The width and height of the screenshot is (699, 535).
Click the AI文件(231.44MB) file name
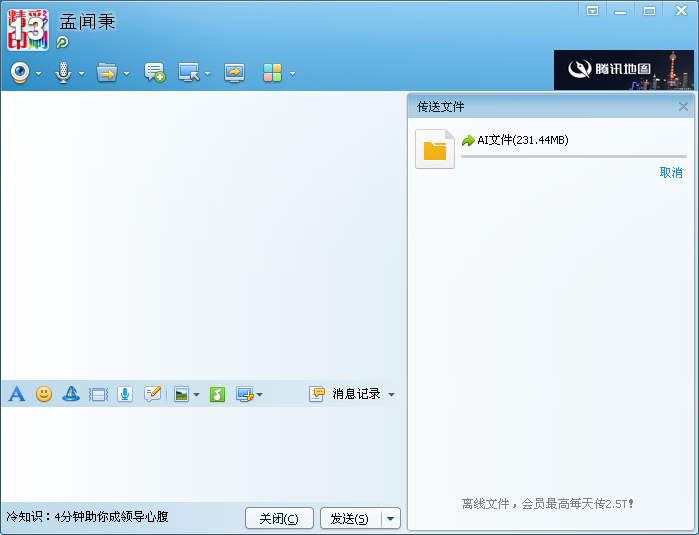click(523, 140)
